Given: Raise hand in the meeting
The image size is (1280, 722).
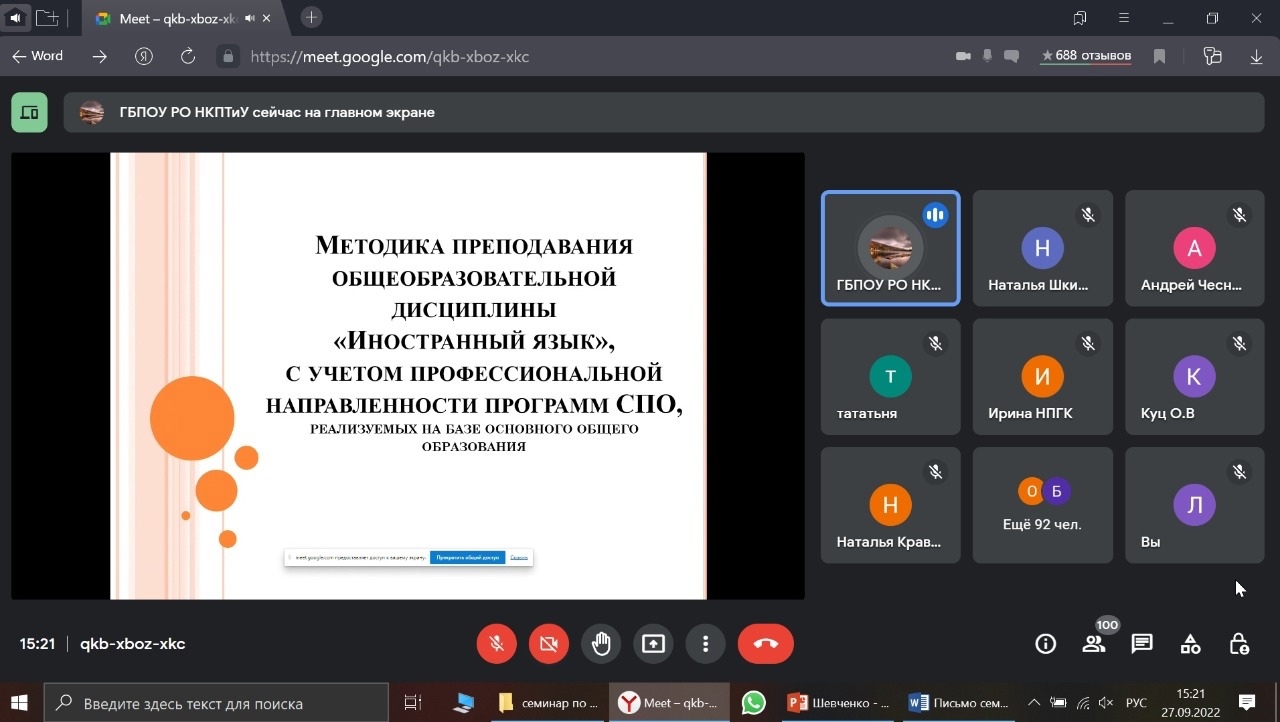Looking at the screenshot, I should pyautogui.click(x=601, y=644).
